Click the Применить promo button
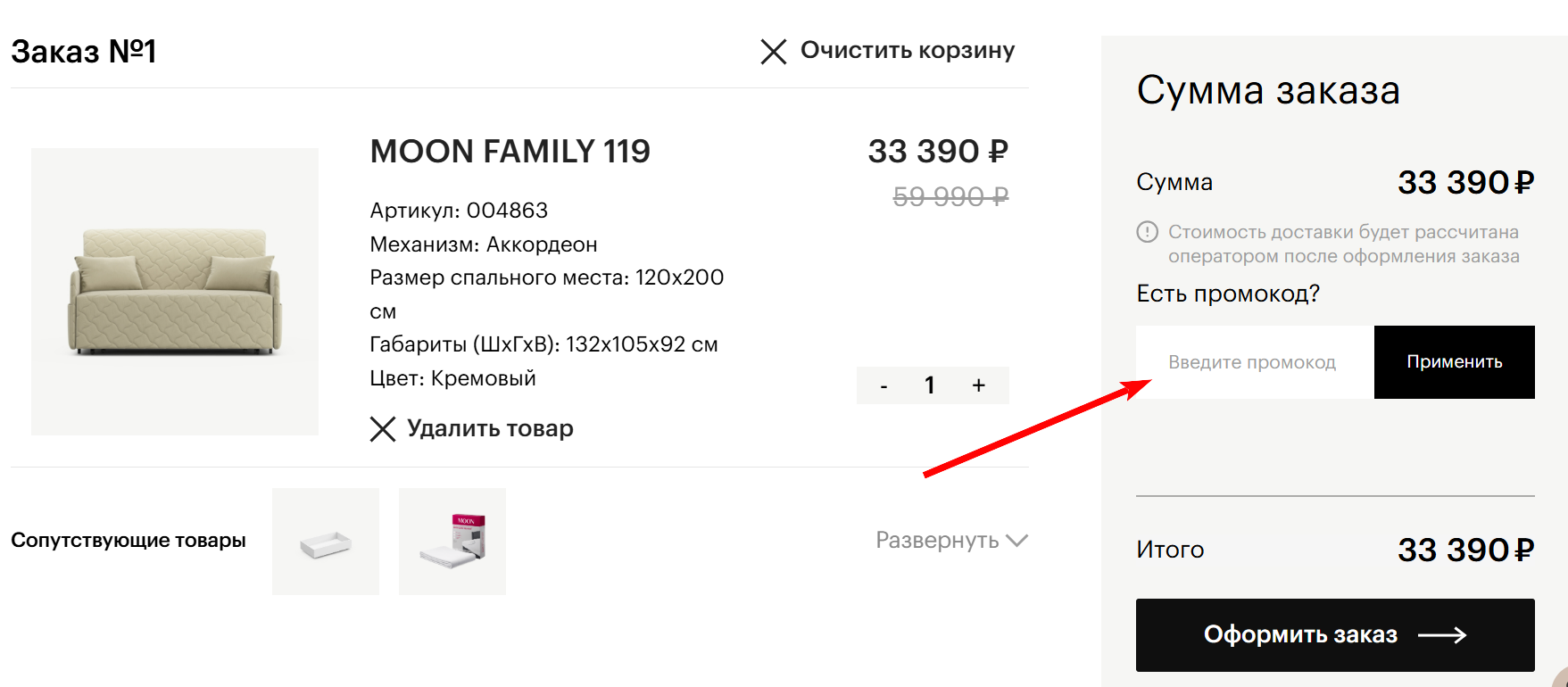The image size is (1568, 687). point(1454,362)
